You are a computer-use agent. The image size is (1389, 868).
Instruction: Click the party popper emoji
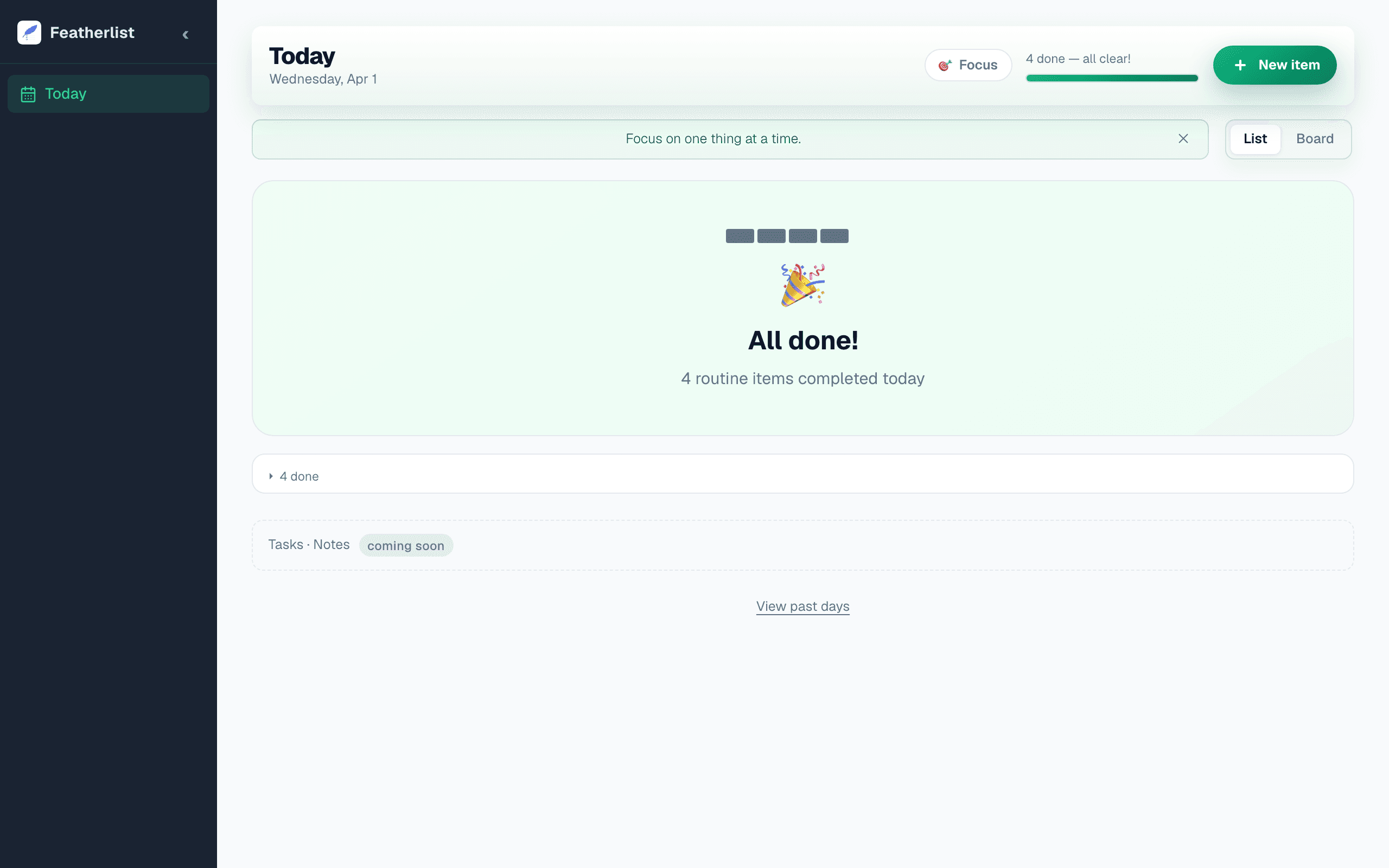pos(802,285)
